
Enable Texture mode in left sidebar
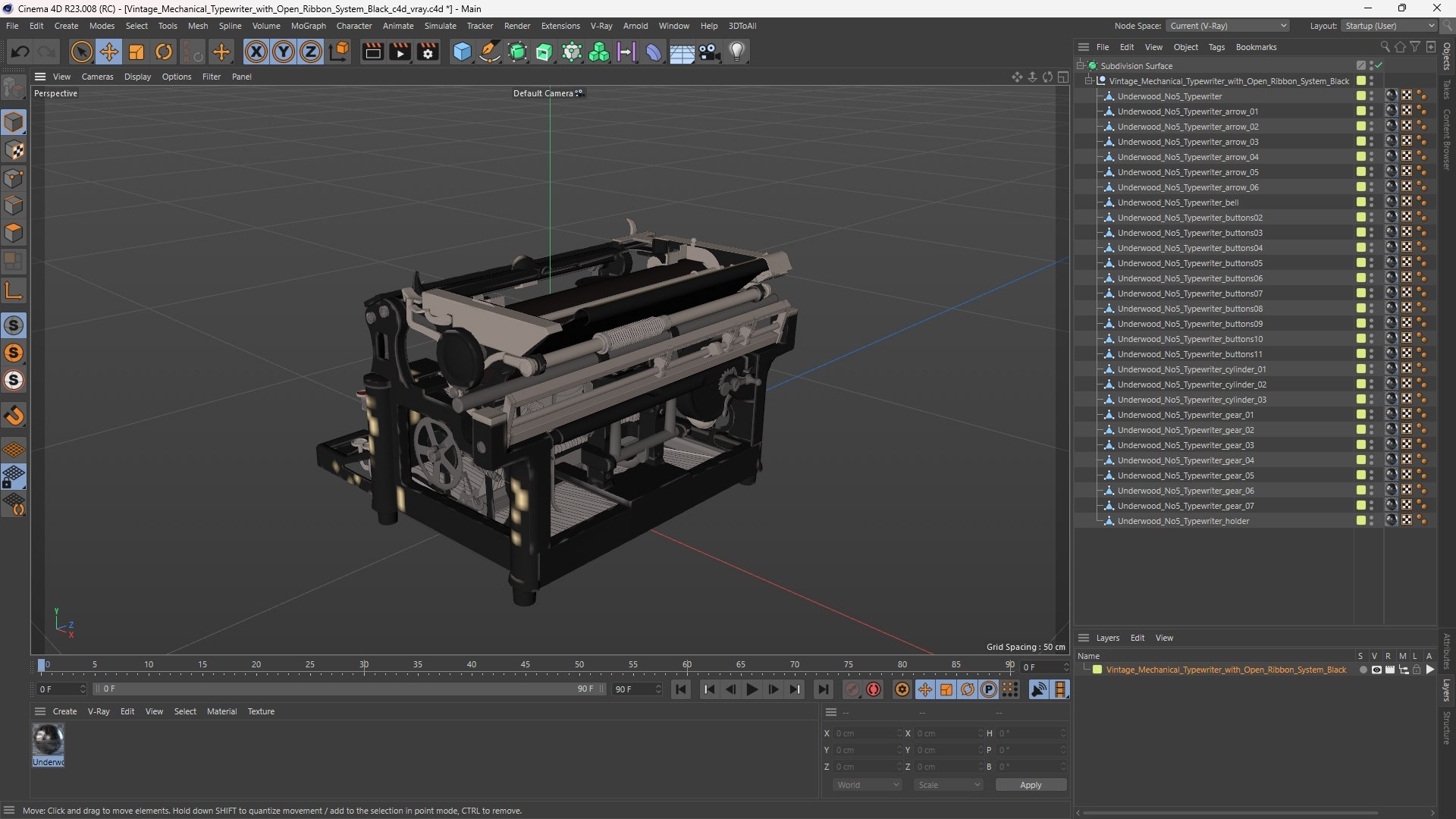pos(14,150)
